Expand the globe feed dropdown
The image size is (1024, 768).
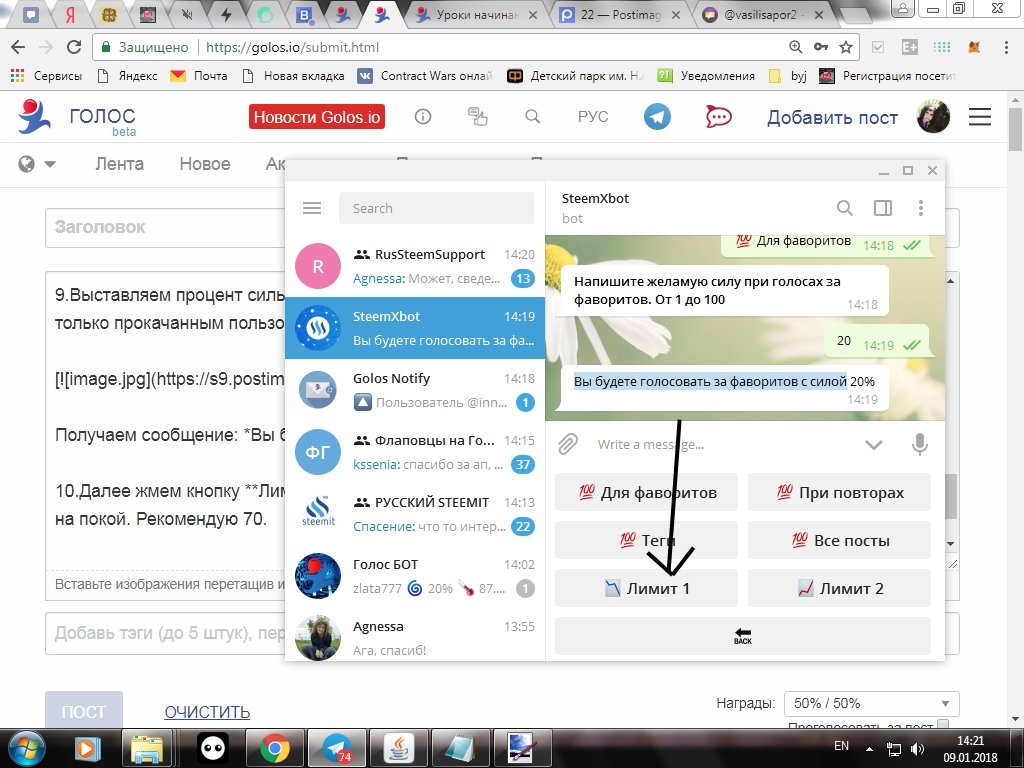point(37,164)
